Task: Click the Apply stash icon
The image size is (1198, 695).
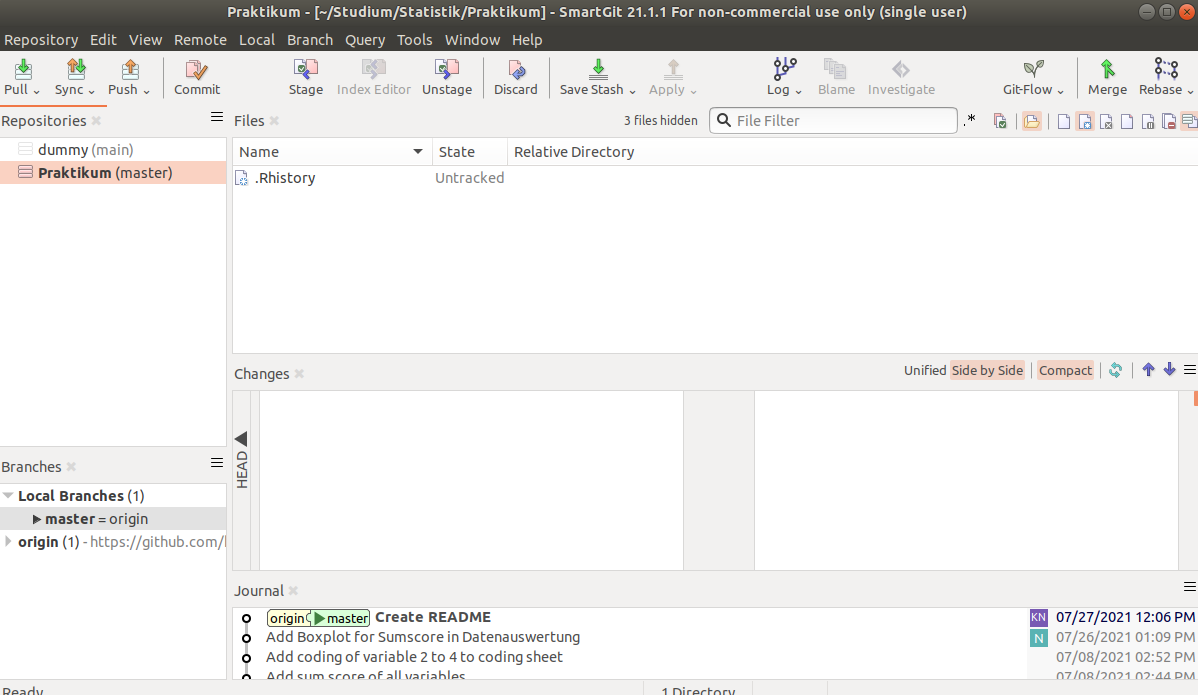Action: pyautogui.click(x=672, y=70)
